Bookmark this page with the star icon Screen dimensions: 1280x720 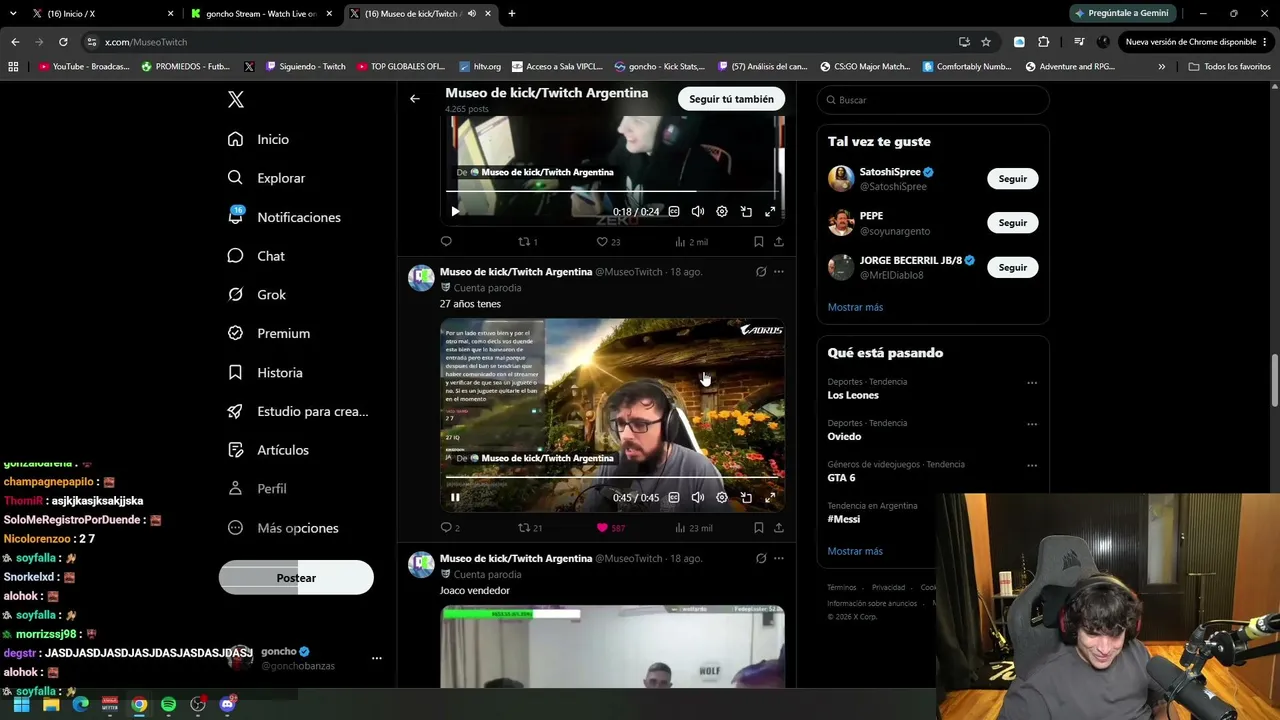986,42
